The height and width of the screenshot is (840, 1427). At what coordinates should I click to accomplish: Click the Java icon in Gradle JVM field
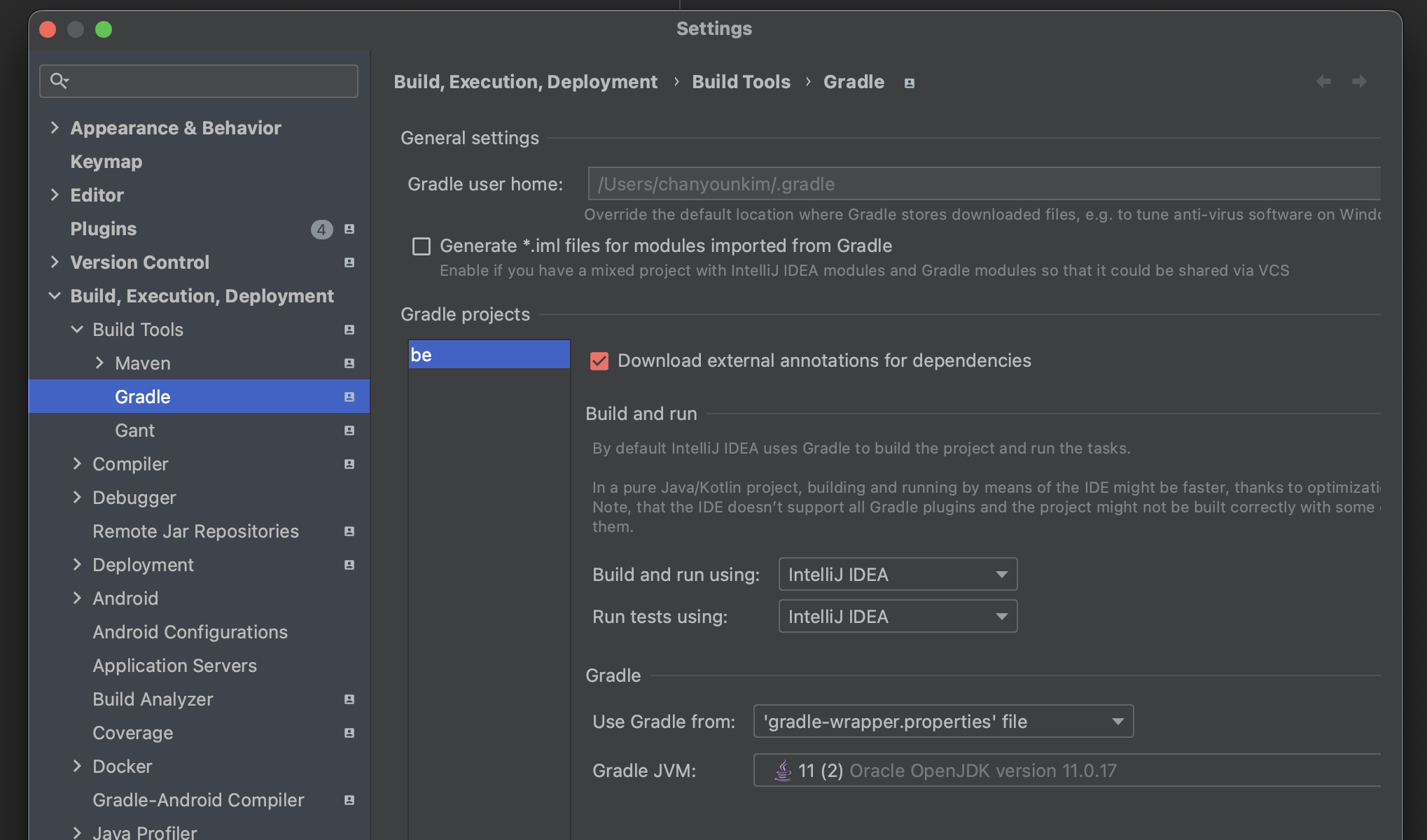coord(783,771)
